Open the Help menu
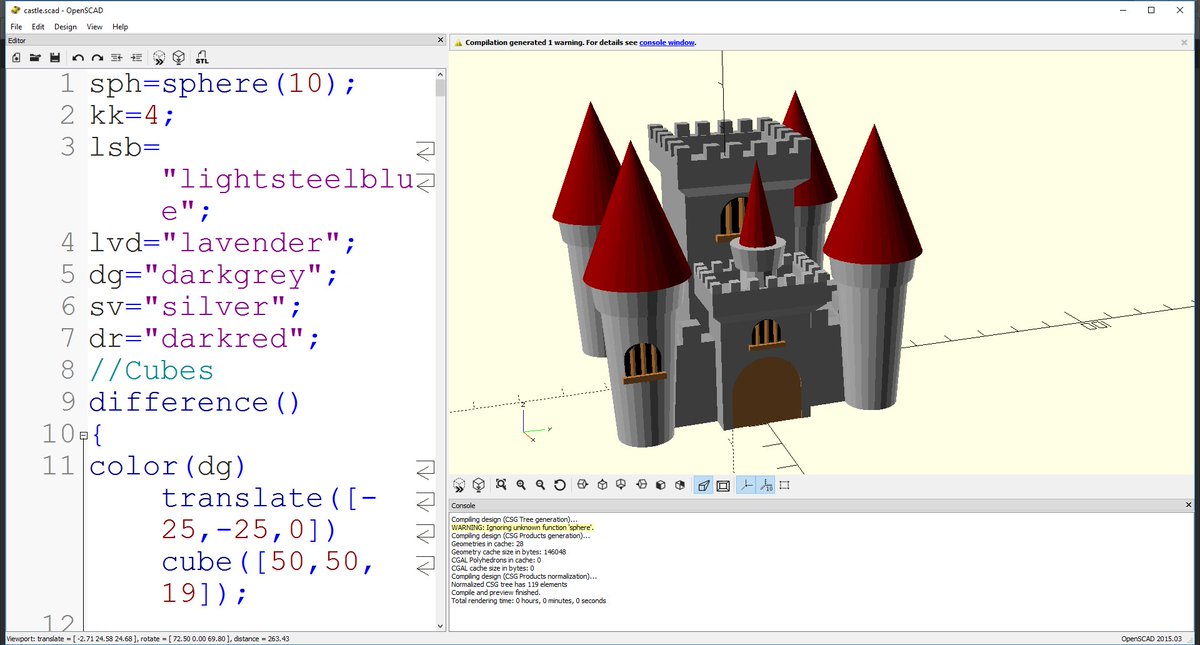 [x=120, y=26]
